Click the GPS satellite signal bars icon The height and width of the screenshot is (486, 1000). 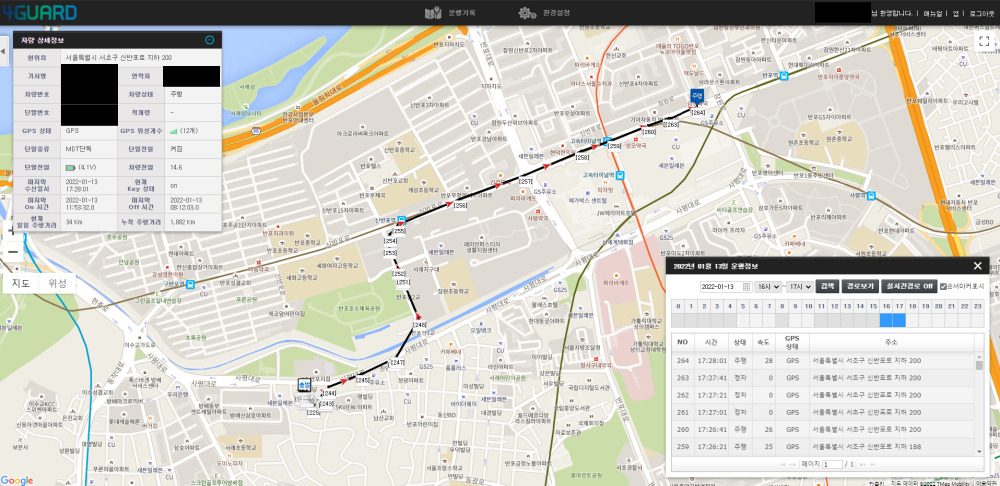[173, 131]
